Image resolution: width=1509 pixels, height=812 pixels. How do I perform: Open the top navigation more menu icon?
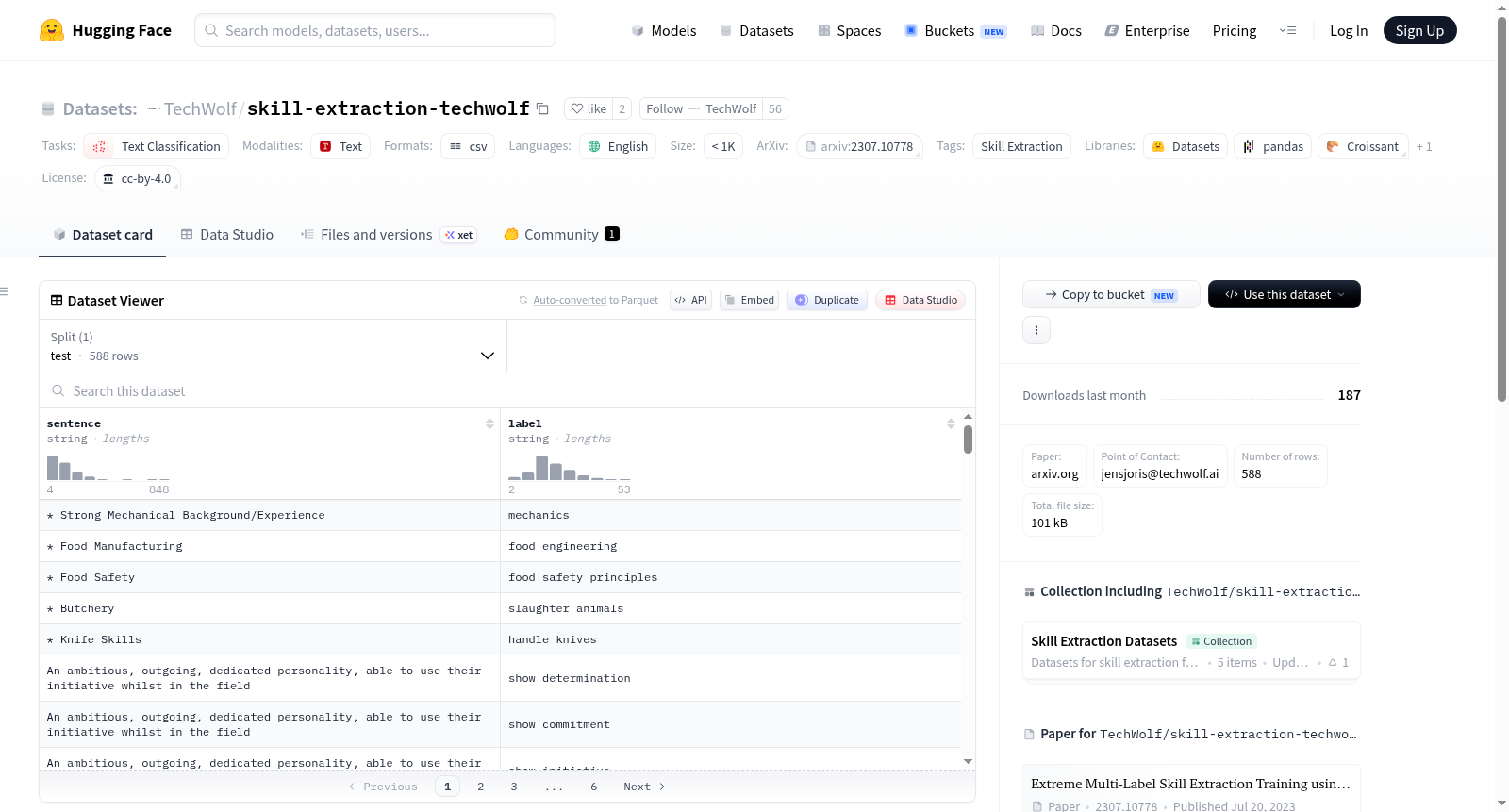coord(1287,31)
